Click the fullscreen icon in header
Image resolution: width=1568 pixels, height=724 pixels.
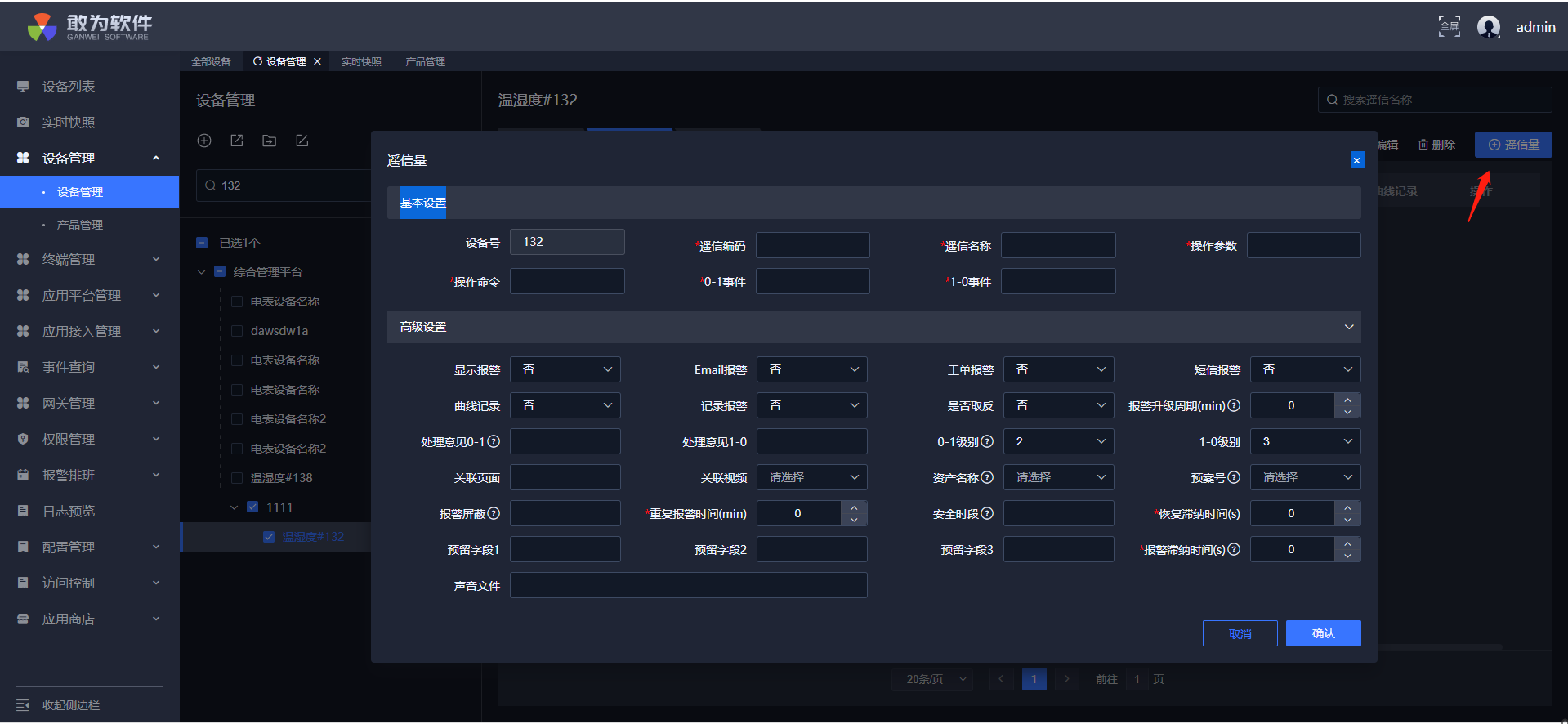tap(1449, 26)
